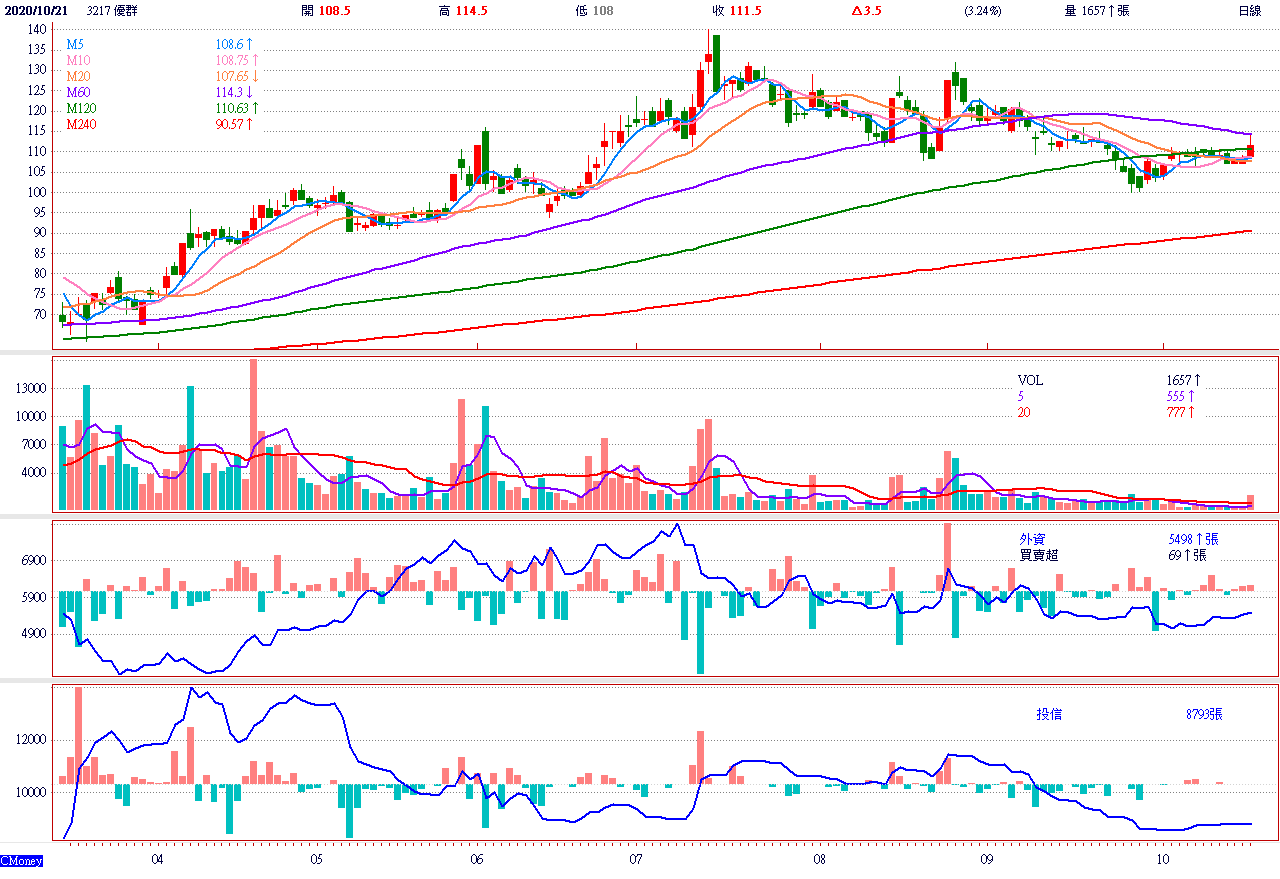Click the 10 month marker on timeline
Screen dimensions: 1280x879
tap(1162, 860)
